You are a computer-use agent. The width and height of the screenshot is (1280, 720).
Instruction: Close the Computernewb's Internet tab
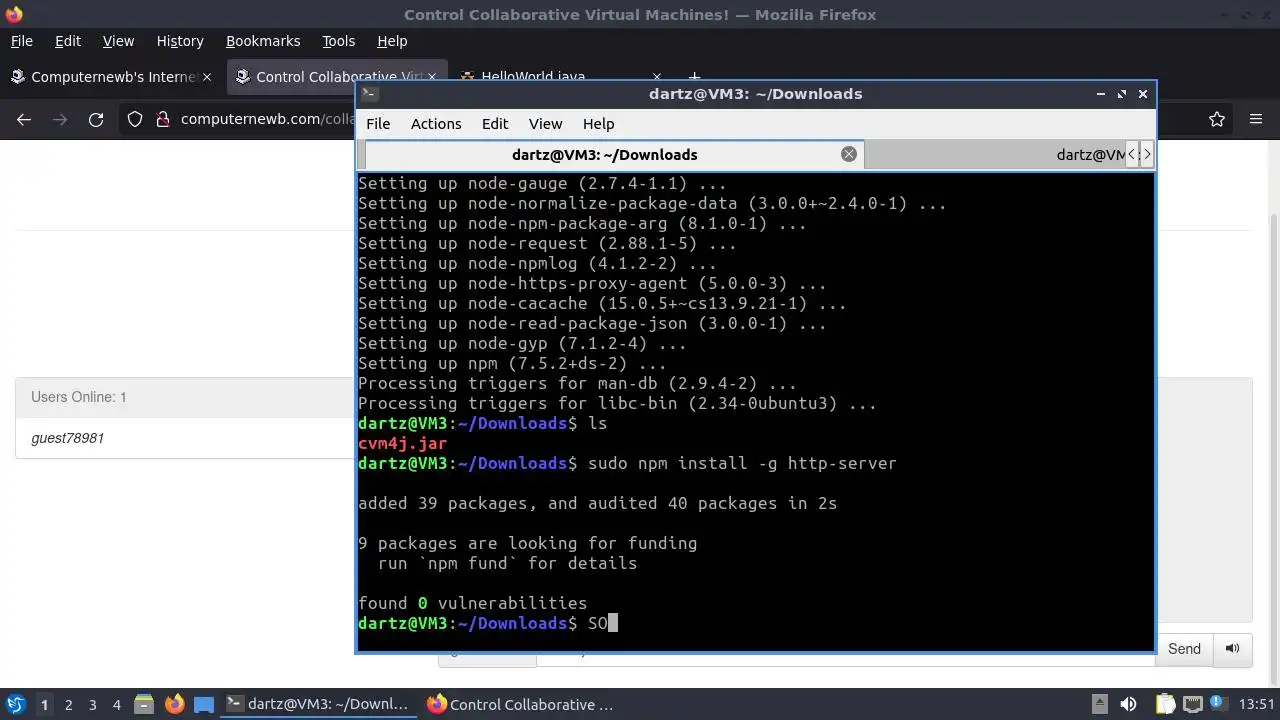point(207,77)
